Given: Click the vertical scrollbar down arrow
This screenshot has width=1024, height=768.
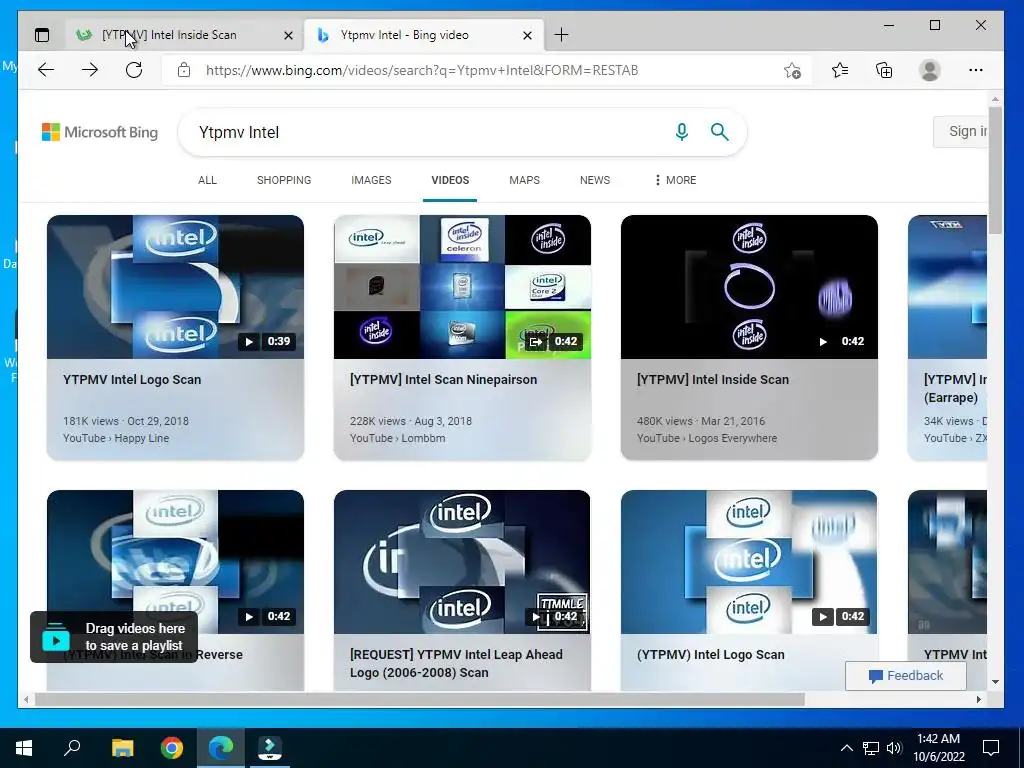Looking at the screenshot, I should pyautogui.click(x=995, y=682).
